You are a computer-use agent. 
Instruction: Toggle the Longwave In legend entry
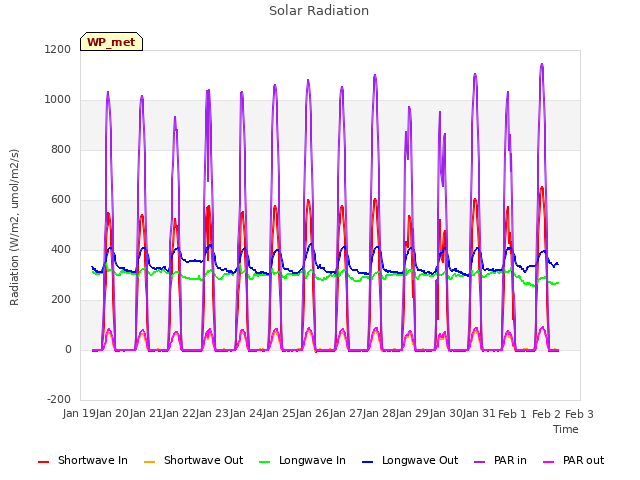pos(302,460)
